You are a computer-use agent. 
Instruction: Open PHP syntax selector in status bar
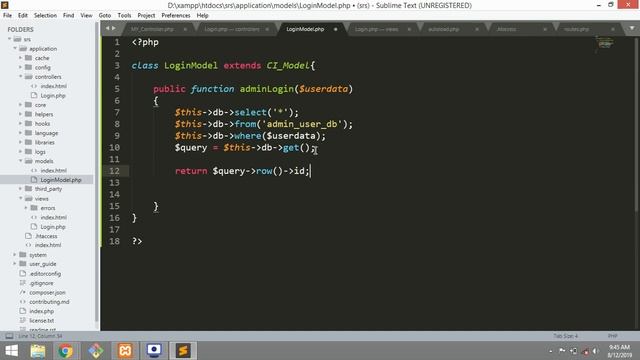[612, 336]
